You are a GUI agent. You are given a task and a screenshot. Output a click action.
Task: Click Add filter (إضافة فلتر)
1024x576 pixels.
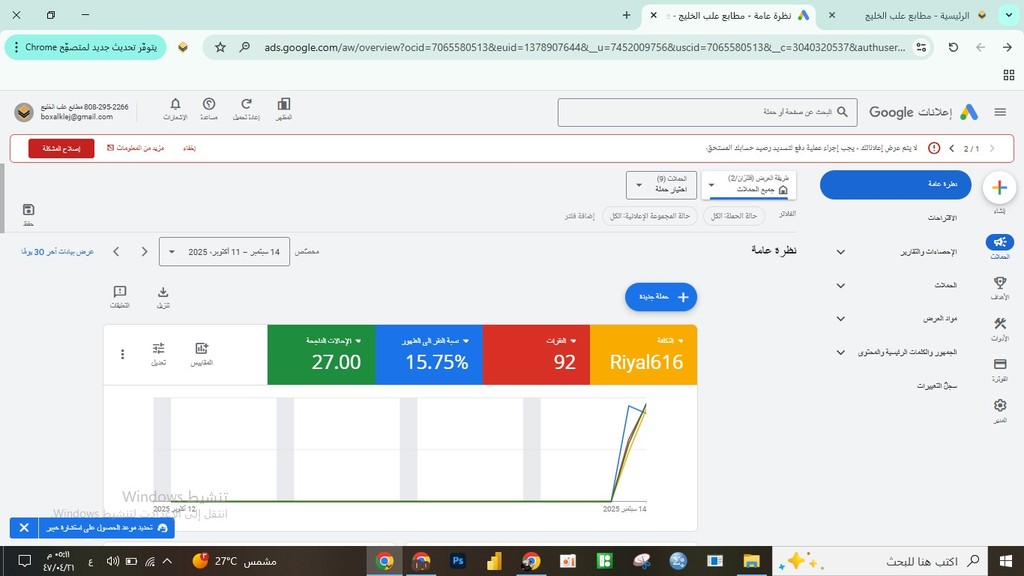pos(580,216)
